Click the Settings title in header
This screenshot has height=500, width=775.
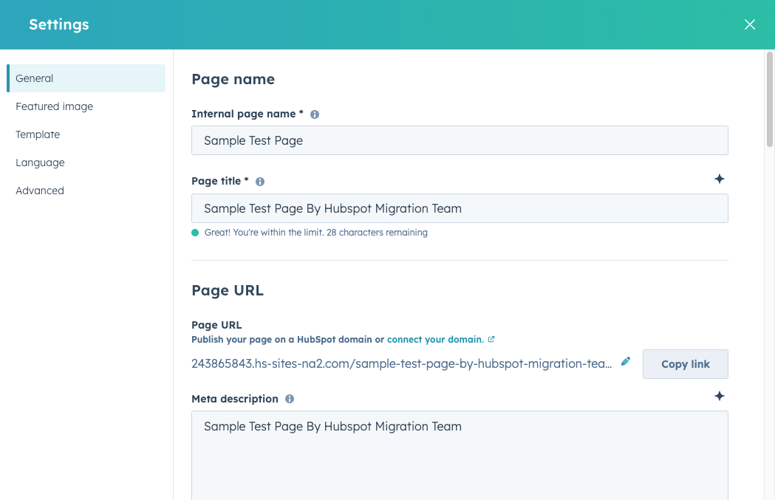point(59,25)
